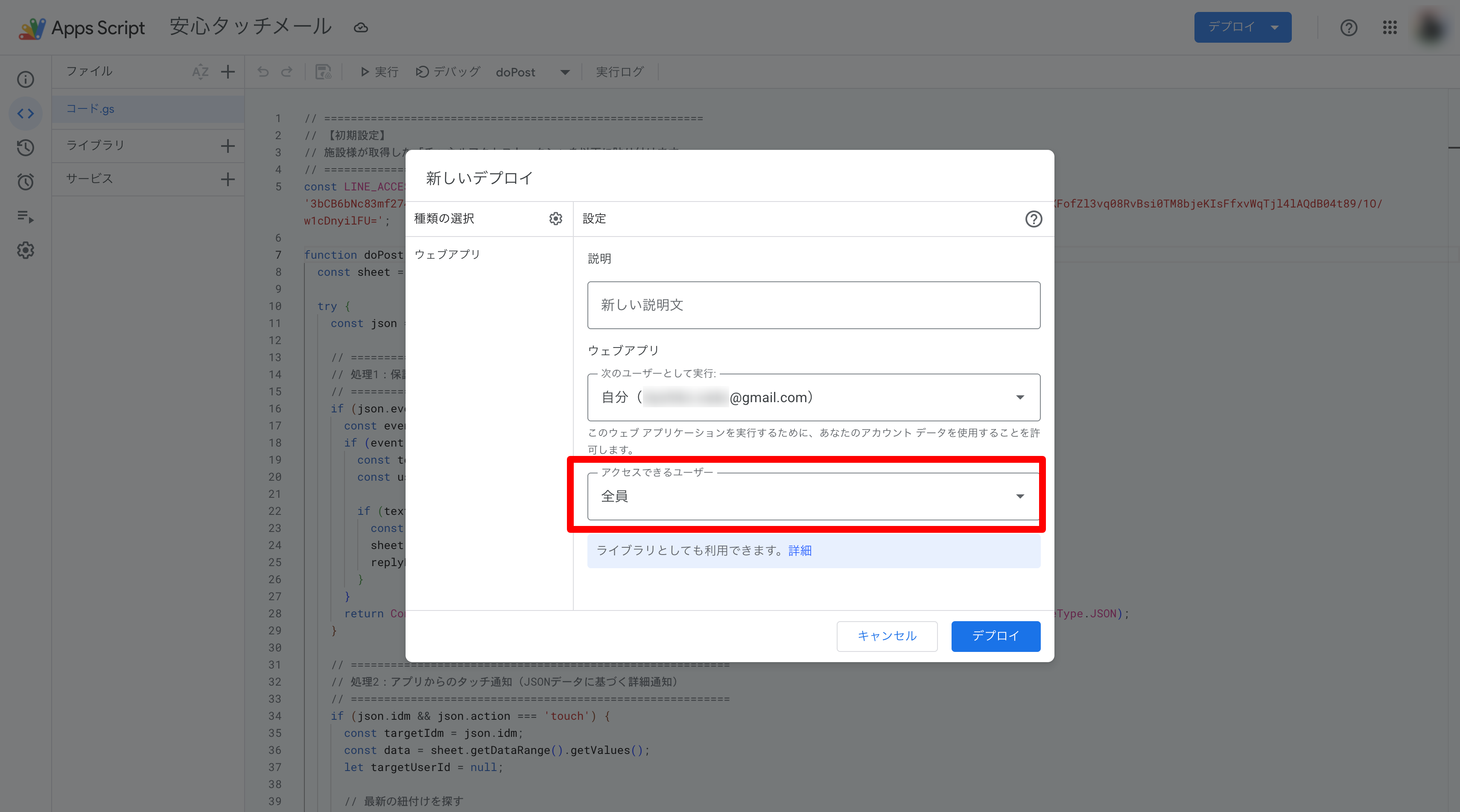
Task: Open the Overview info icon in sidebar
Action: (26, 79)
